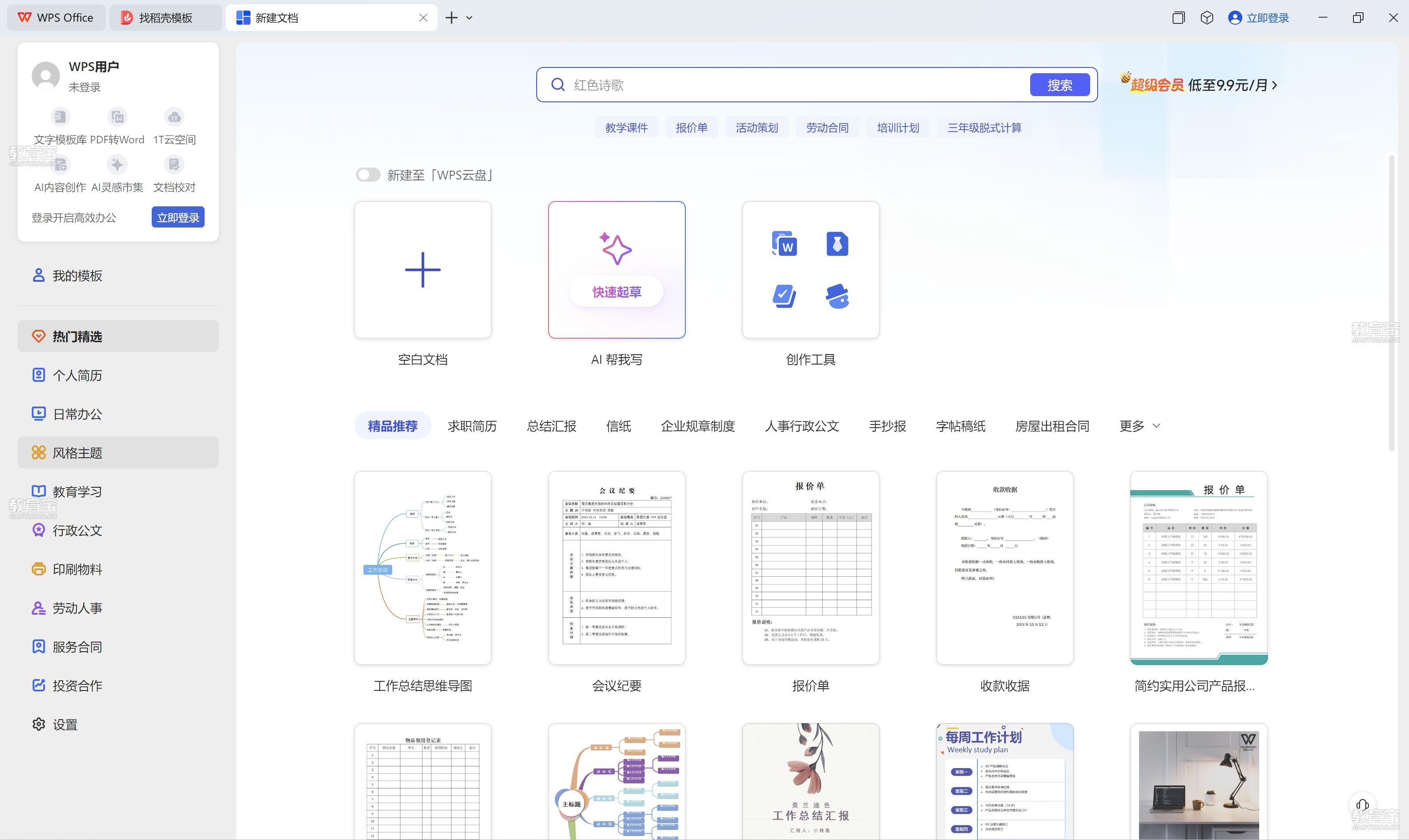Select 劳动人事 in the sidebar
The width and height of the screenshot is (1409, 840).
pyautogui.click(x=118, y=608)
